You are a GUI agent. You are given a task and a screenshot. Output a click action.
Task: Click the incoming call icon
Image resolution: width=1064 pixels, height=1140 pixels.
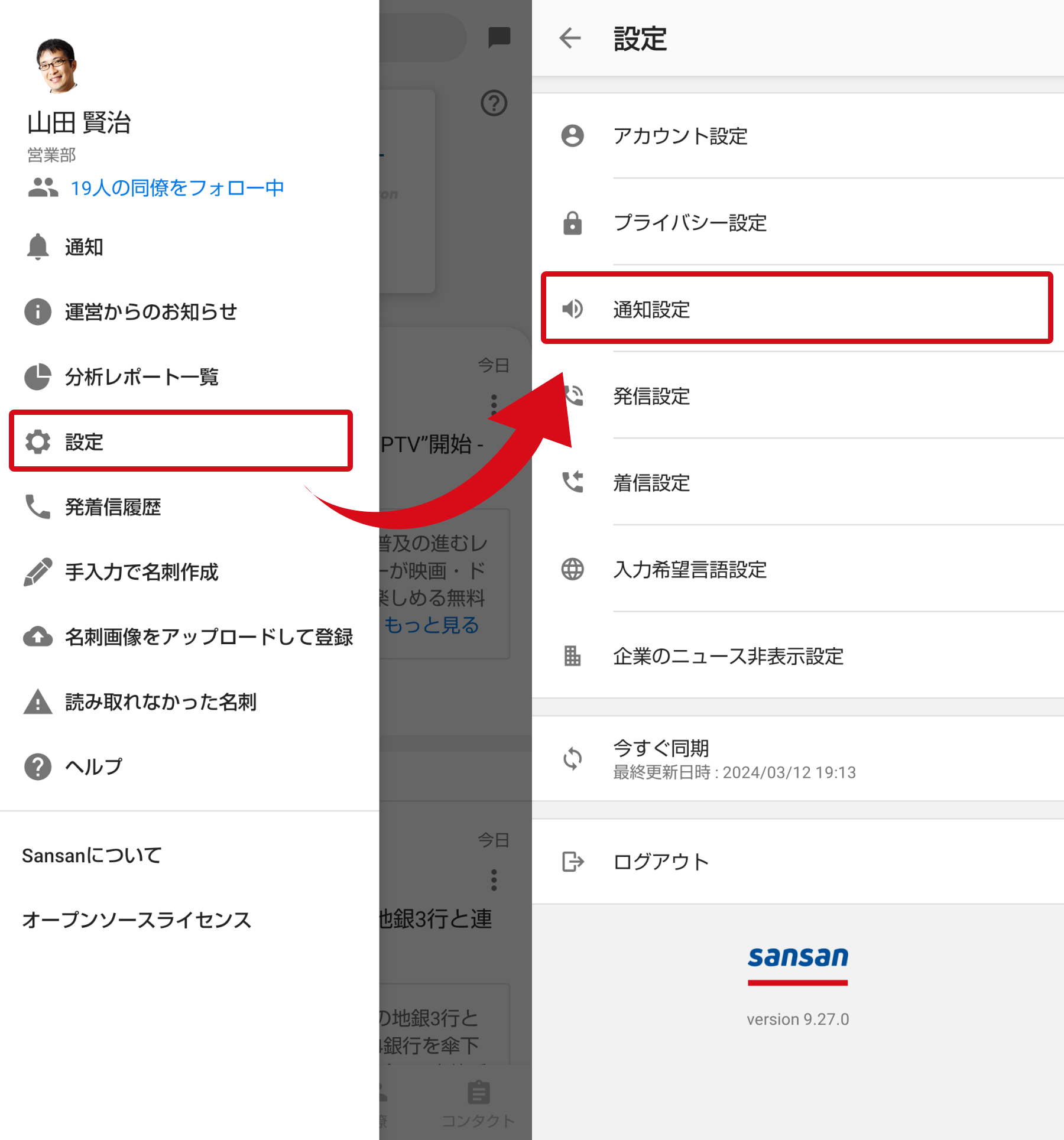[572, 483]
